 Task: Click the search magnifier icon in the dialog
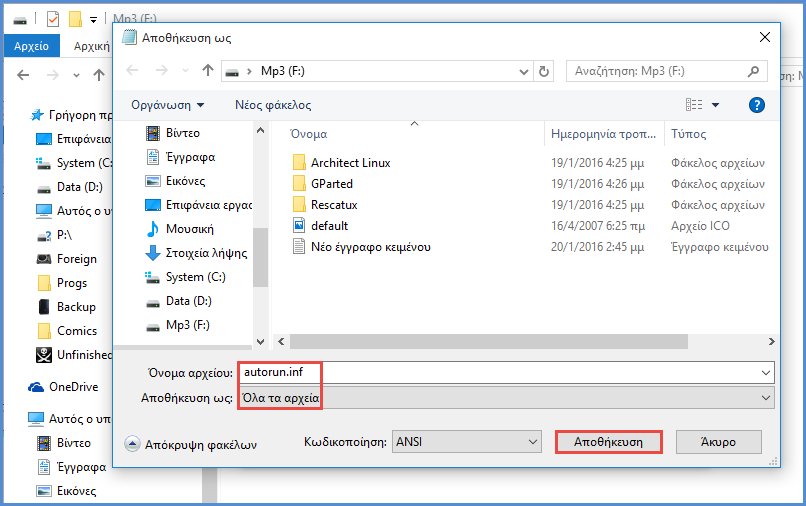point(753,71)
